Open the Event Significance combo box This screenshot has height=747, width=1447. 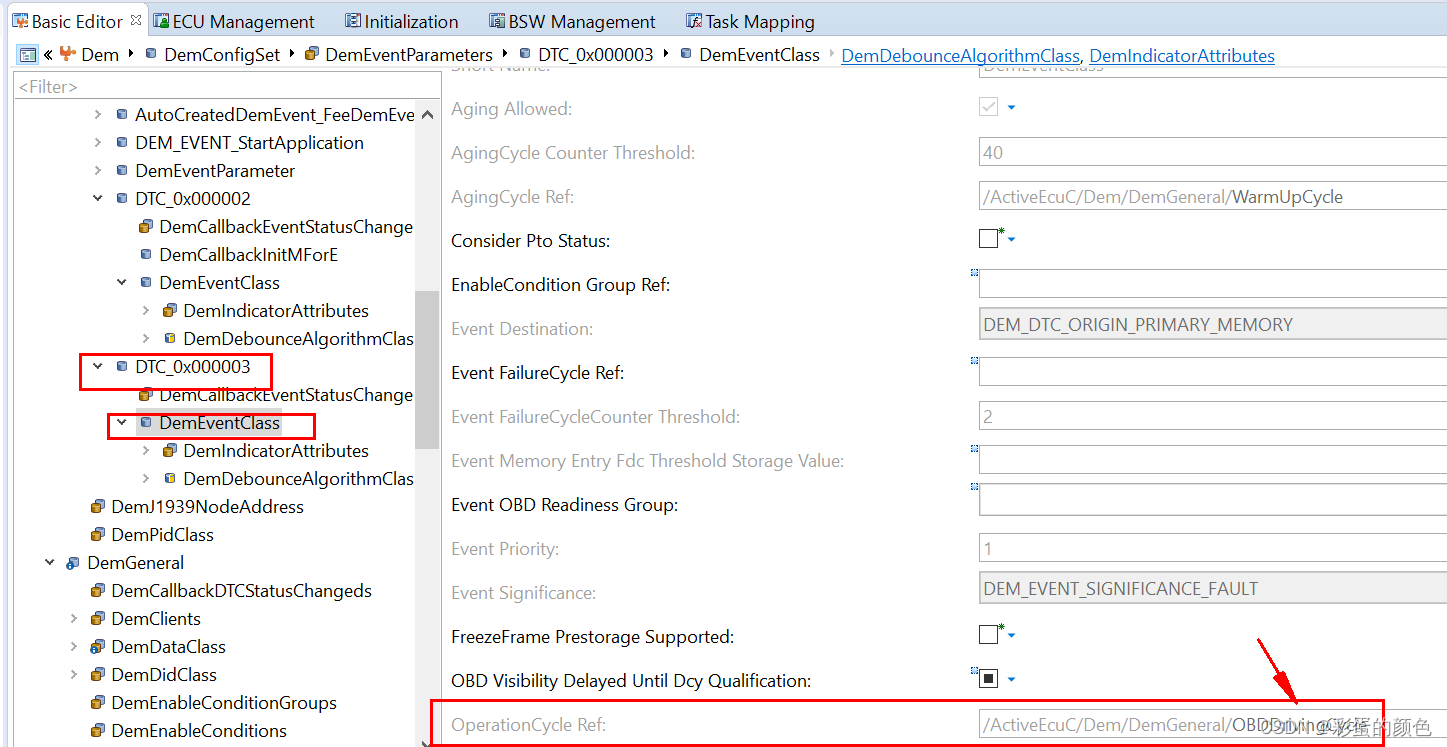[1213, 589]
